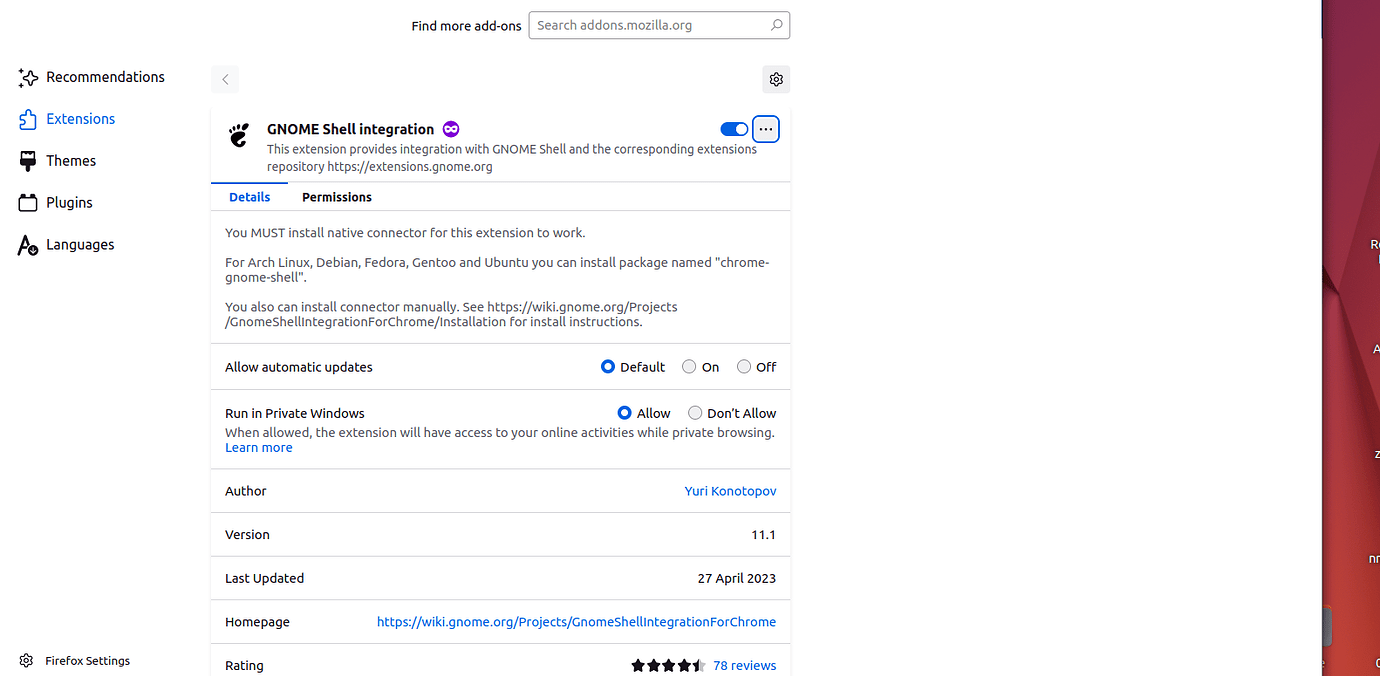Open Yuri Konotopov author link
This screenshot has width=1380, height=676.
coord(730,491)
